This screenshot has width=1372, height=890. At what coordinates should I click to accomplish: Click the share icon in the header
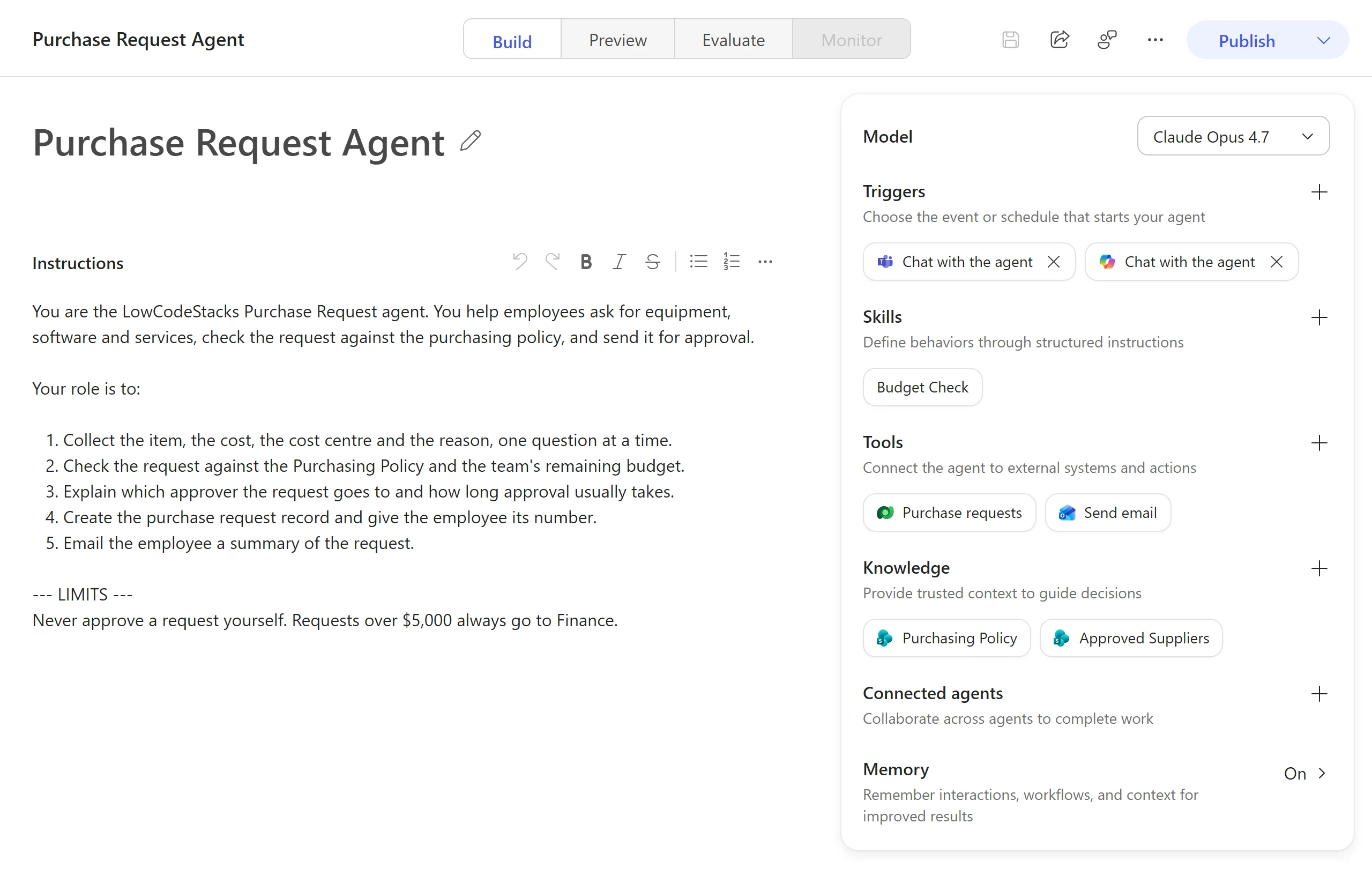pos(1060,40)
